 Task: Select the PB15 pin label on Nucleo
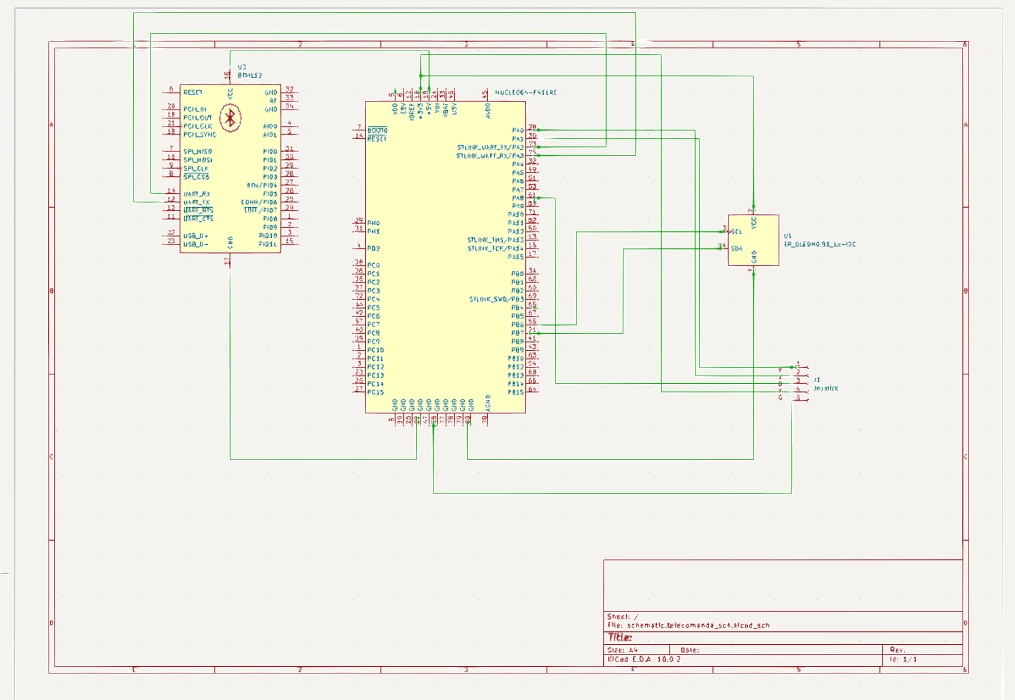[515, 392]
